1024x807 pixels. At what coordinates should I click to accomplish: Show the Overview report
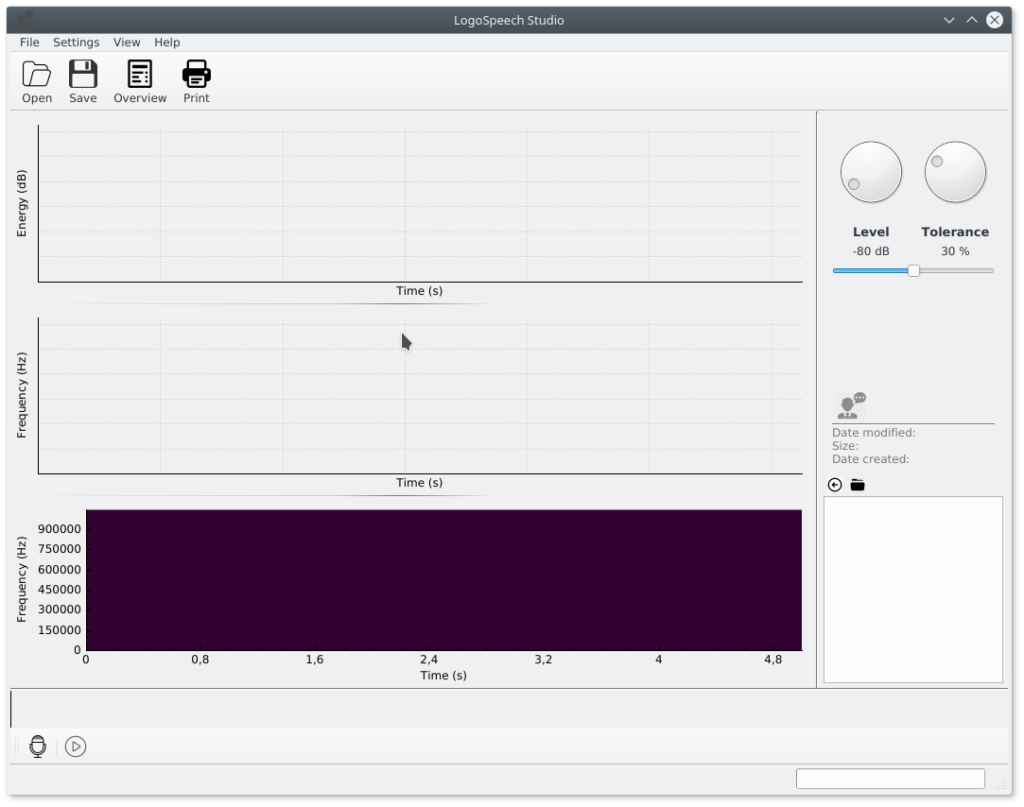(x=140, y=82)
